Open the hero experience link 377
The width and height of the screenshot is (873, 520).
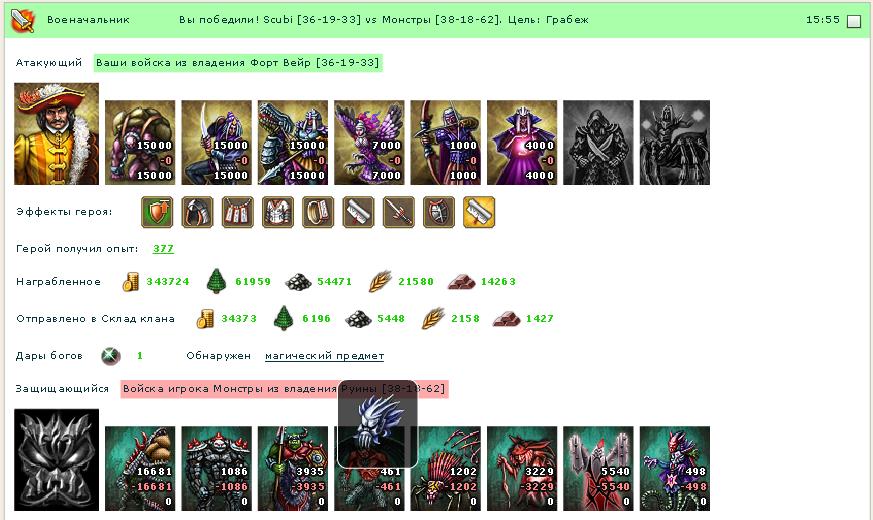click(x=163, y=248)
